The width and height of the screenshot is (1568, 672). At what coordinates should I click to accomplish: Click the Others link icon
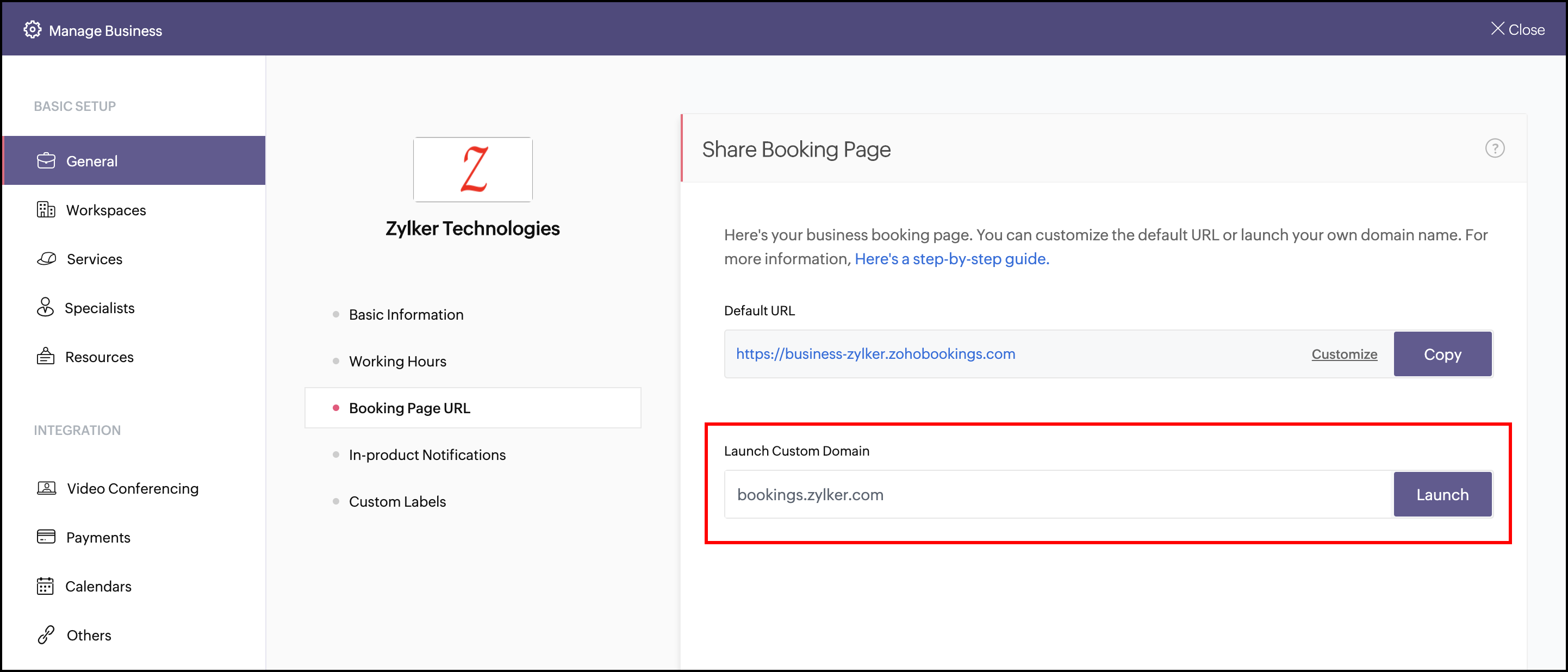(x=46, y=635)
